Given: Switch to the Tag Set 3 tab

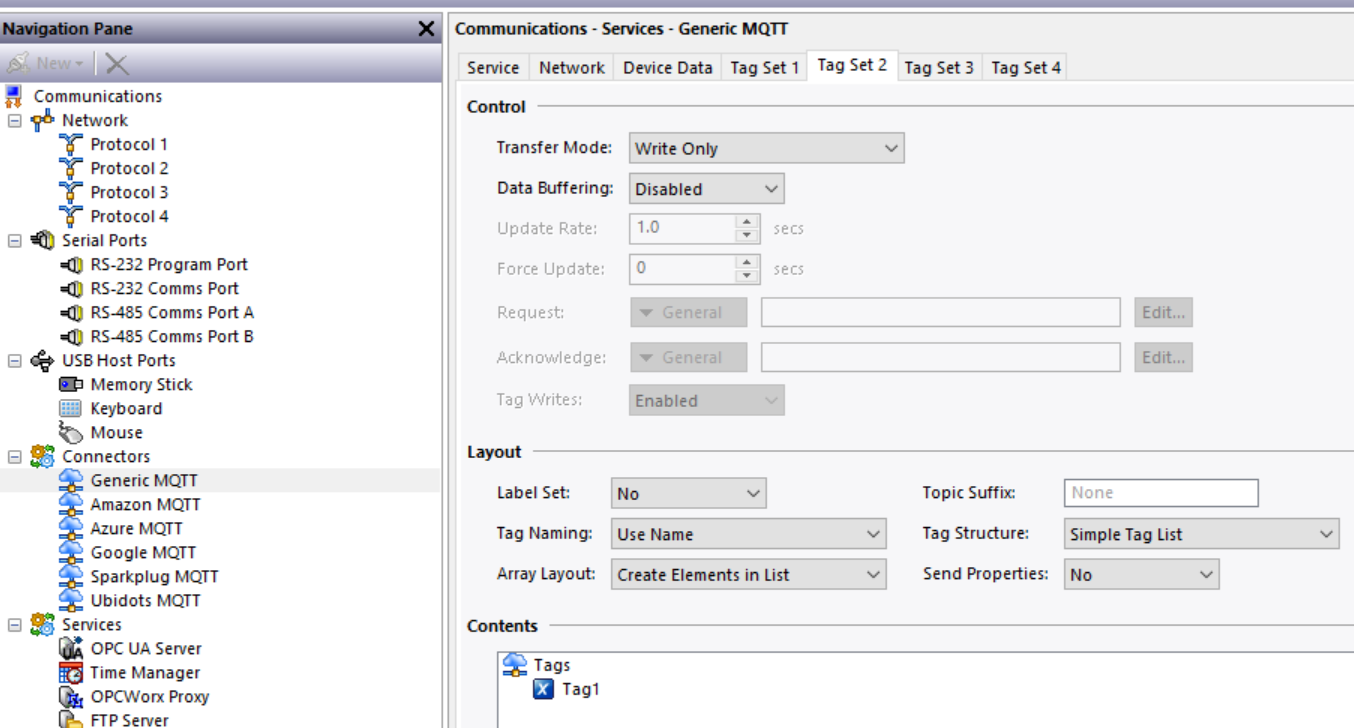Looking at the screenshot, I should click(x=939, y=67).
